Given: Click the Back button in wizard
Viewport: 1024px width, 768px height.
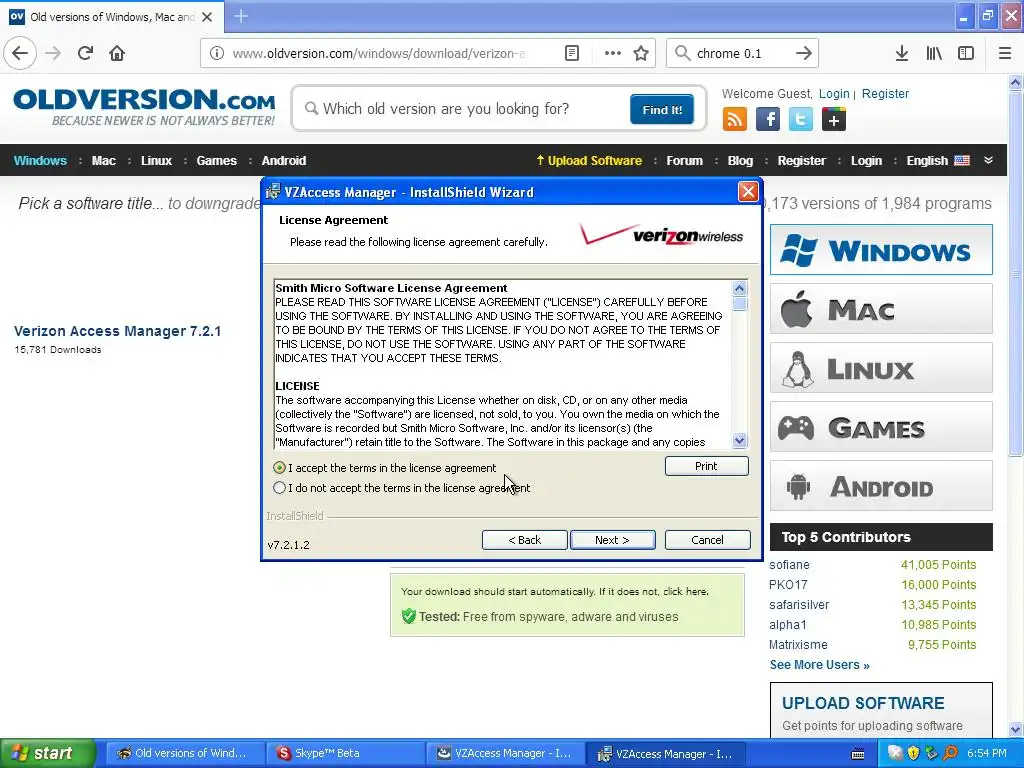Looking at the screenshot, I should tap(524, 540).
